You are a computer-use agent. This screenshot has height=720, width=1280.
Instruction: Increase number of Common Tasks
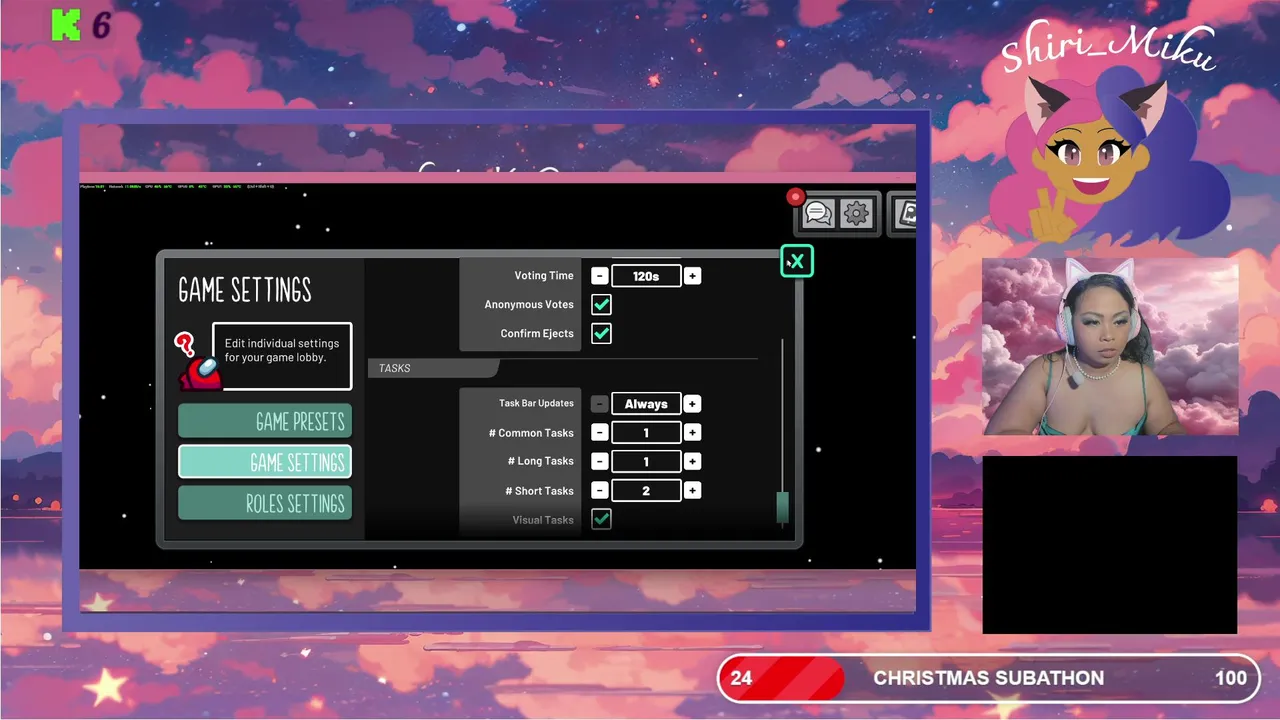pyautogui.click(x=692, y=433)
